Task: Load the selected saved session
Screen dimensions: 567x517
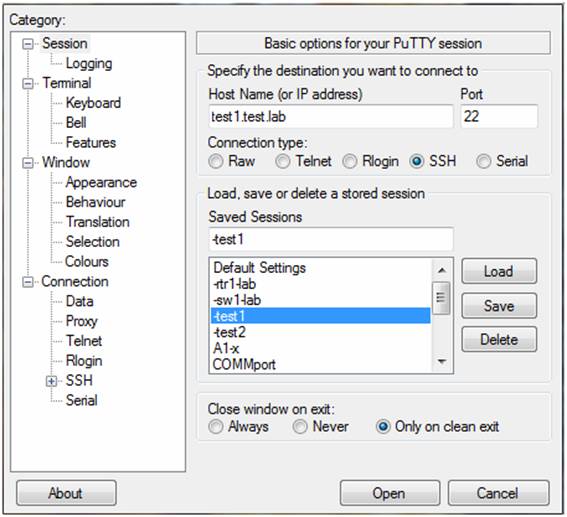Action: 499,271
